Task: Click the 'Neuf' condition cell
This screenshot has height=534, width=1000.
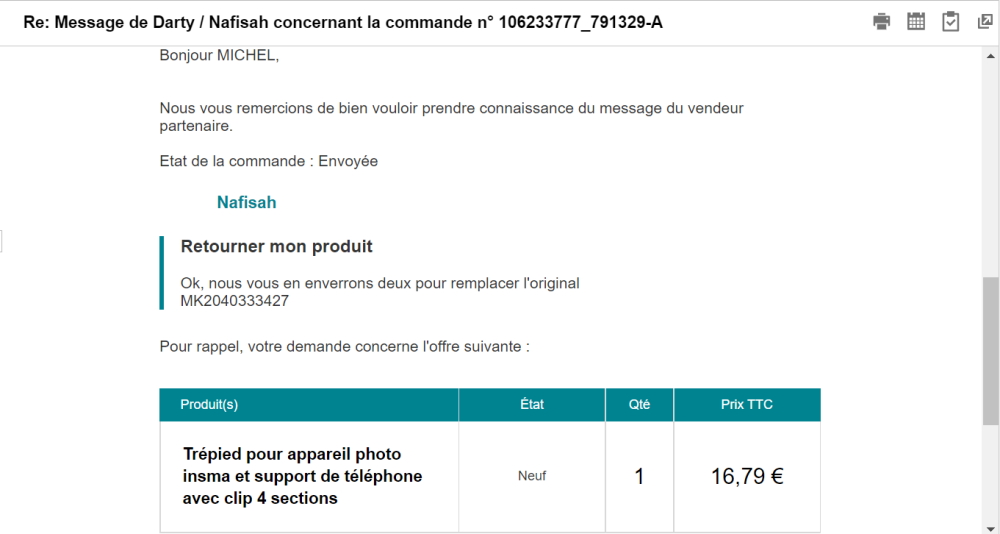Action: 532,477
